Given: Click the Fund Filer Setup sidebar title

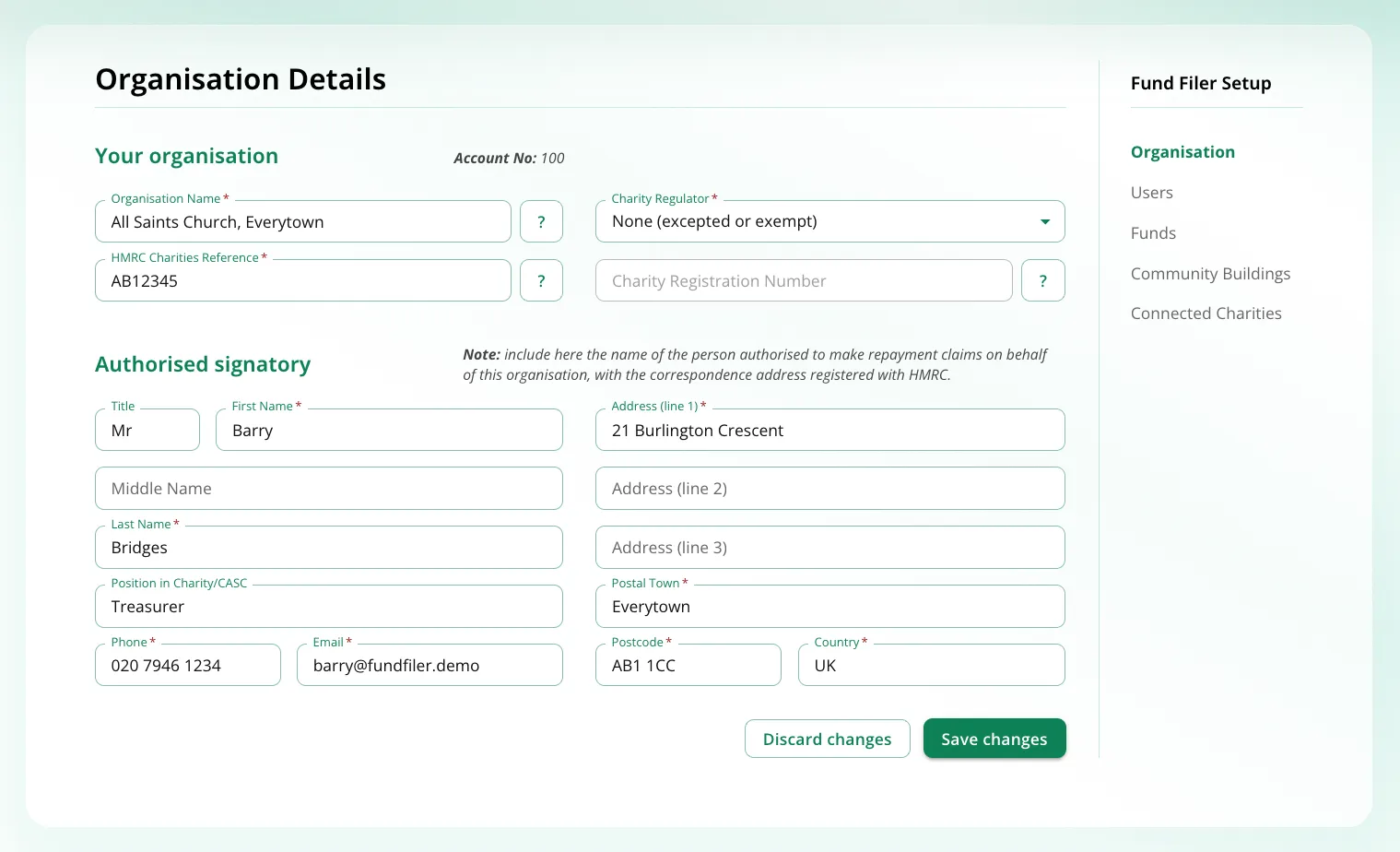Looking at the screenshot, I should [1201, 83].
